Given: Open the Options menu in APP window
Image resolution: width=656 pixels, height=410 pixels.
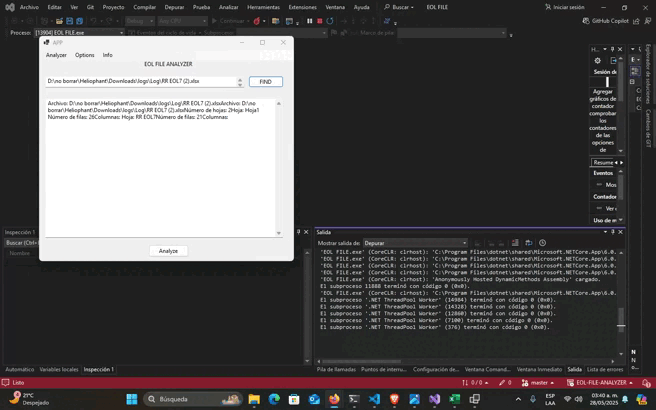Looking at the screenshot, I should coord(84,55).
